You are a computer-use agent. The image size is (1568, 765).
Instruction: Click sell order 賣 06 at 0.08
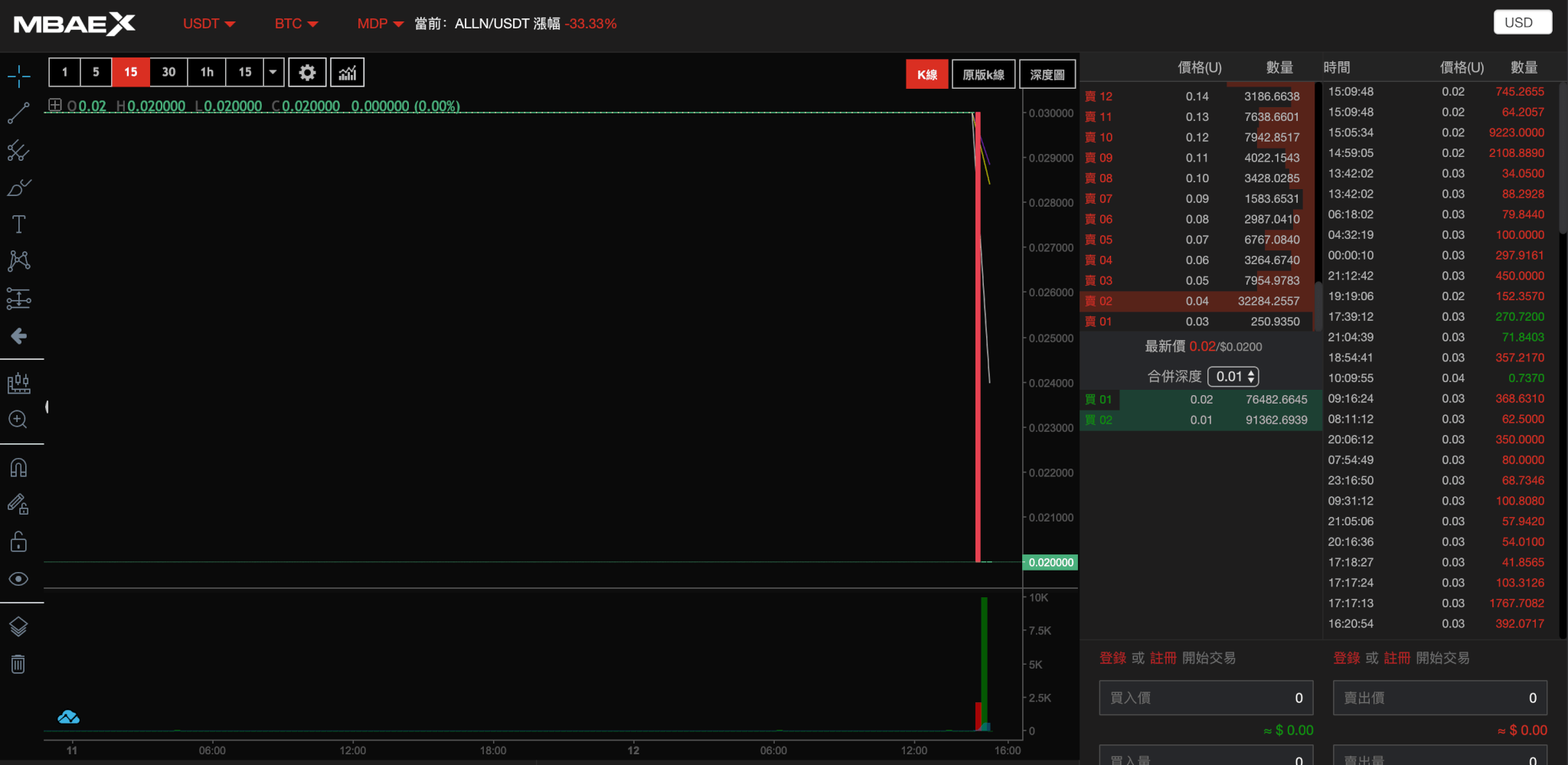(x=1197, y=219)
